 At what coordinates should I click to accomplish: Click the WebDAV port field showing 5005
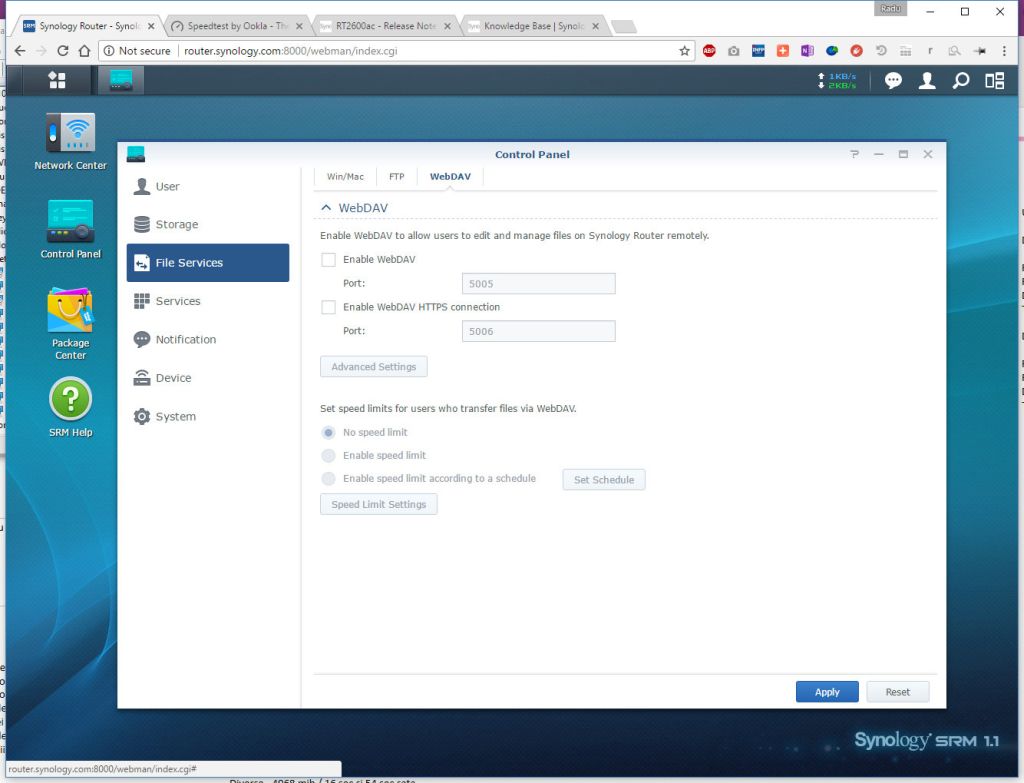tap(539, 284)
